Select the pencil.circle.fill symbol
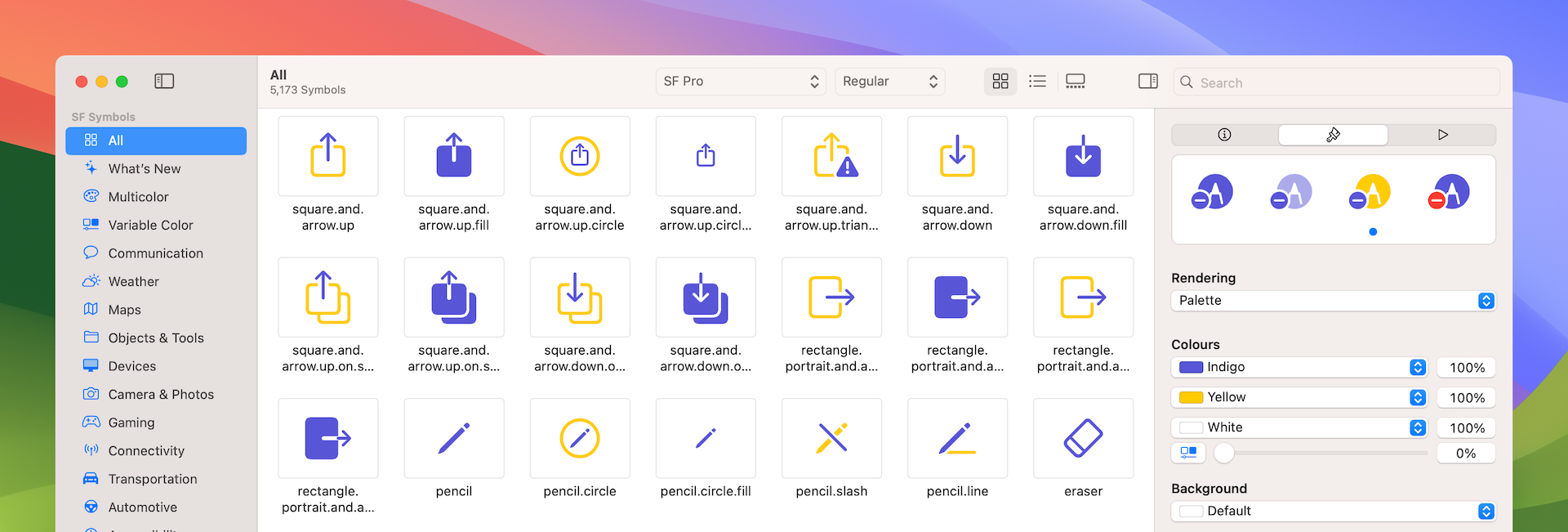 tap(706, 438)
